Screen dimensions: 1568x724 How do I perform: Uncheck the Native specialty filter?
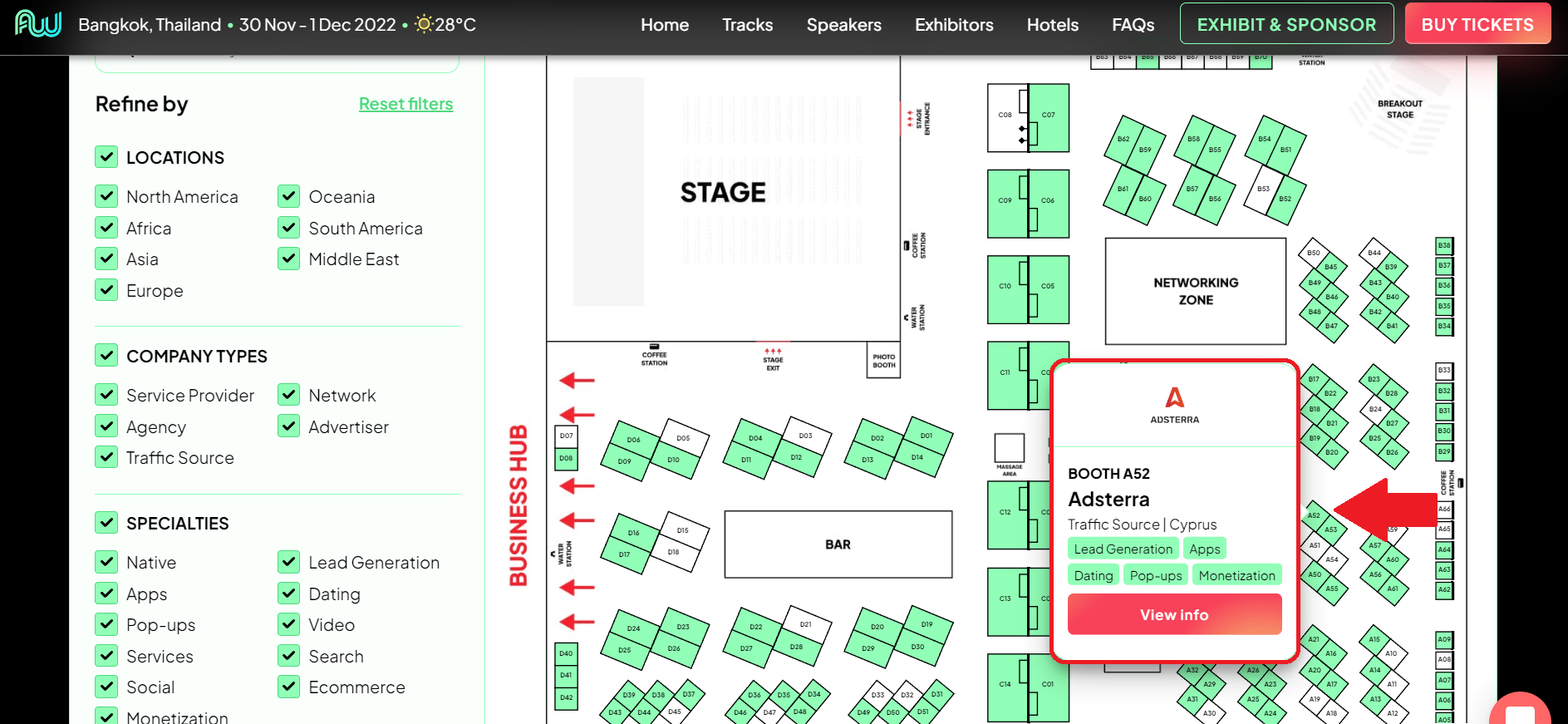tap(106, 563)
